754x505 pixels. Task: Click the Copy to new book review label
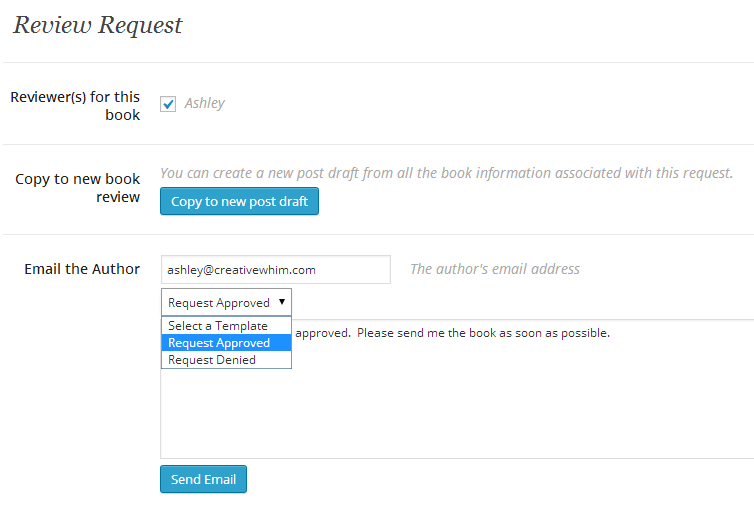point(78,188)
